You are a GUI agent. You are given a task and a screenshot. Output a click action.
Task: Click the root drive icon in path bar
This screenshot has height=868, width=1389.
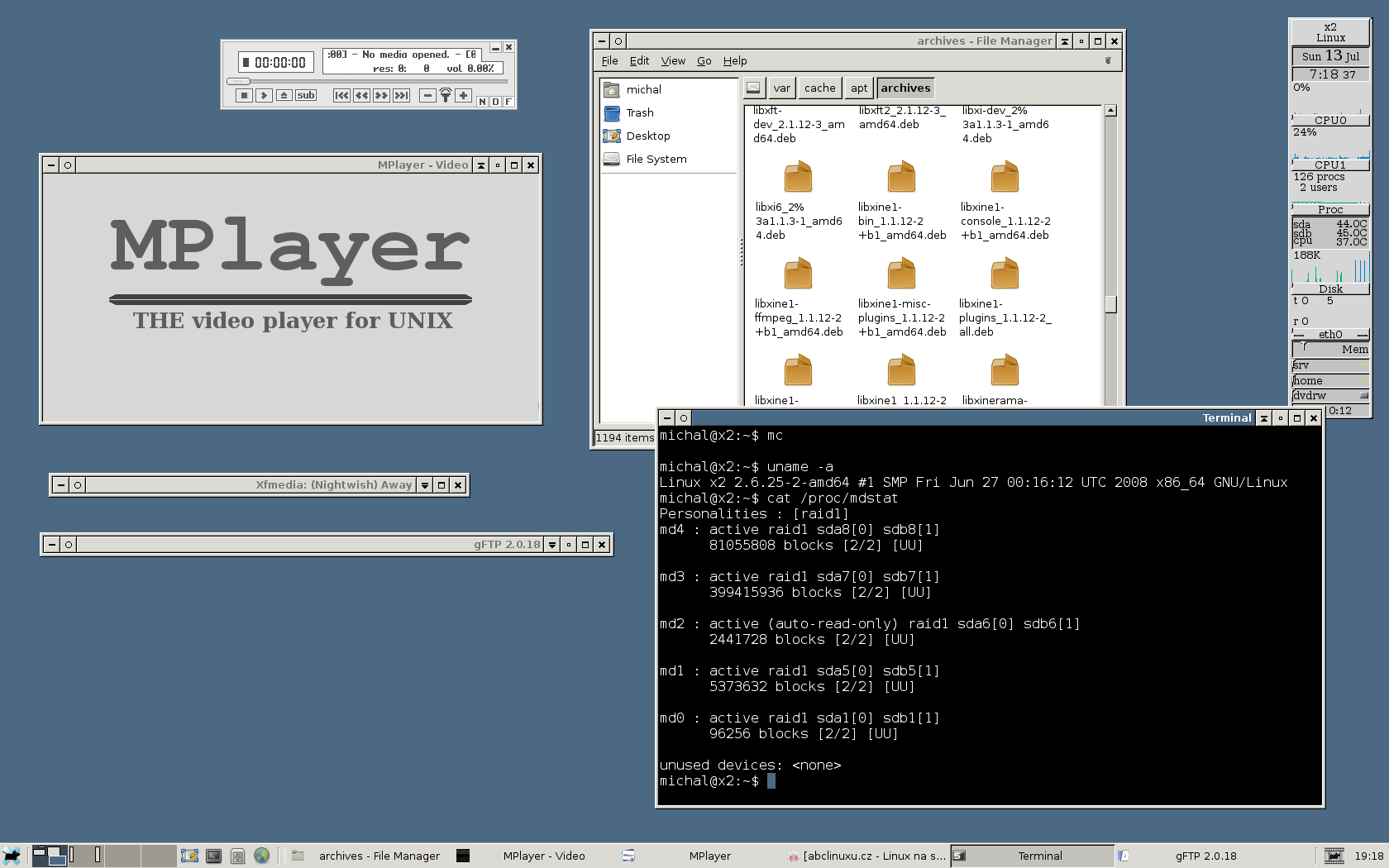(x=753, y=88)
